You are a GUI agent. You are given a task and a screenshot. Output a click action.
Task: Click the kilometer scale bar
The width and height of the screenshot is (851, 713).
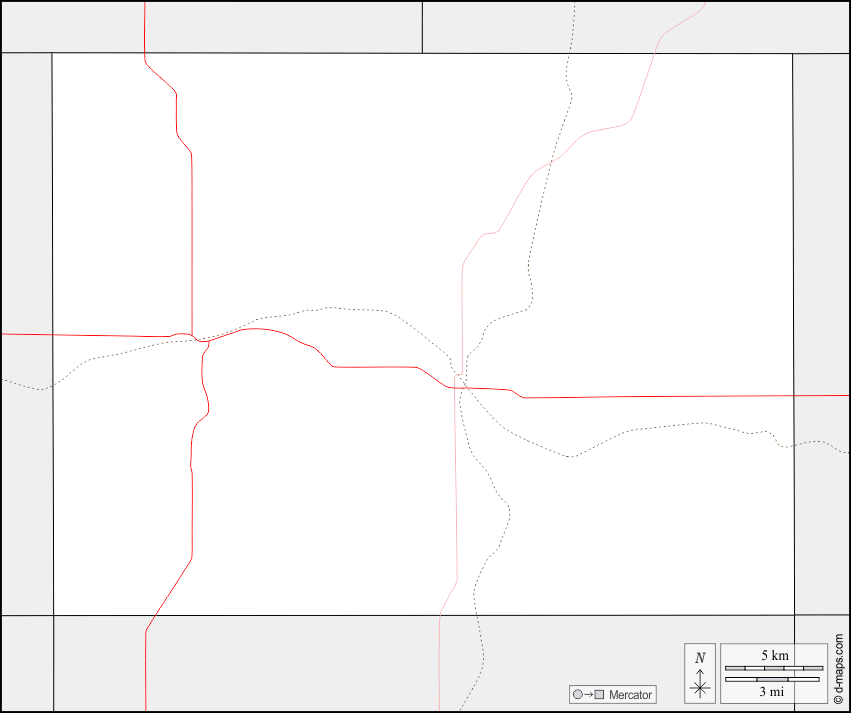click(773, 667)
